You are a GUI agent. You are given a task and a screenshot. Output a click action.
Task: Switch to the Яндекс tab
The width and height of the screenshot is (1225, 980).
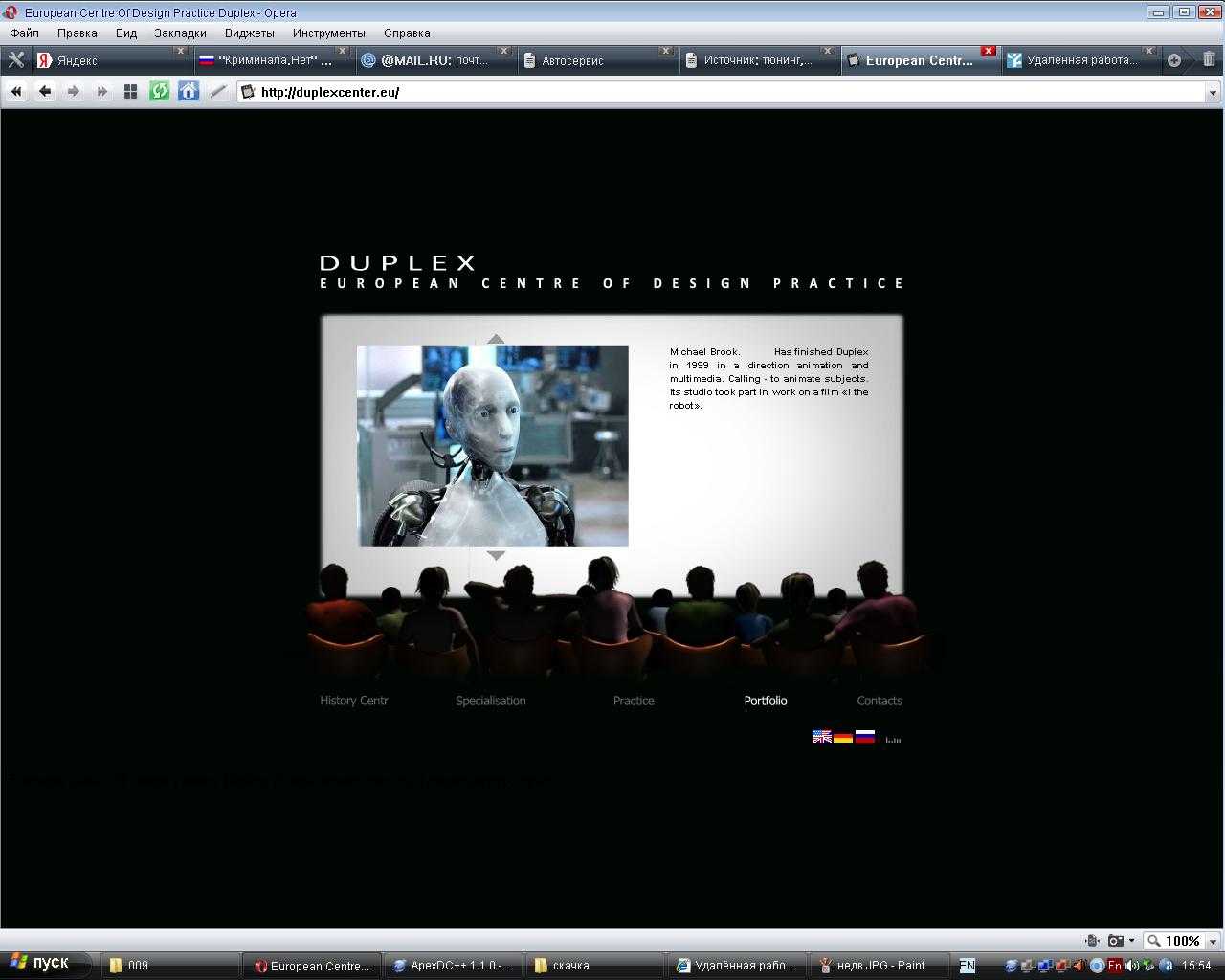click(x=111, y=60)
